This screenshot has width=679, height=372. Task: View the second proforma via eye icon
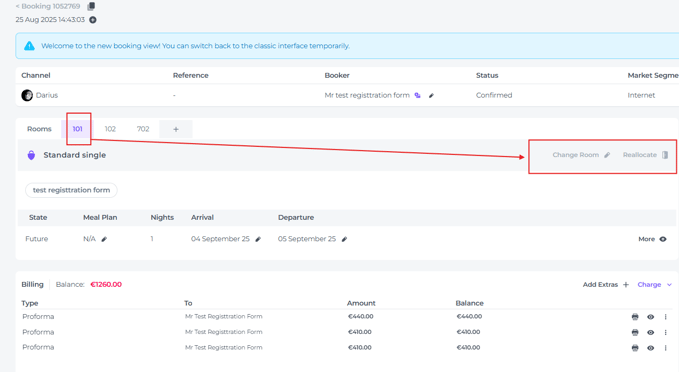tap(650, 333)
